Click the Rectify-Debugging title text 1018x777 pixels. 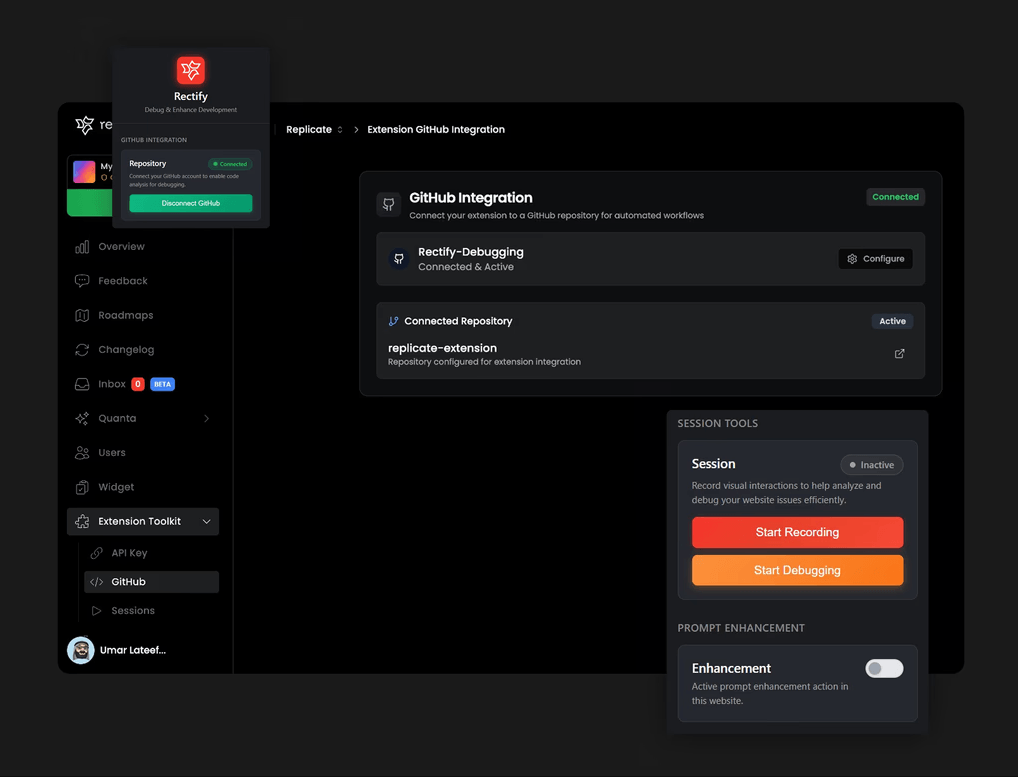click(471, 252)
